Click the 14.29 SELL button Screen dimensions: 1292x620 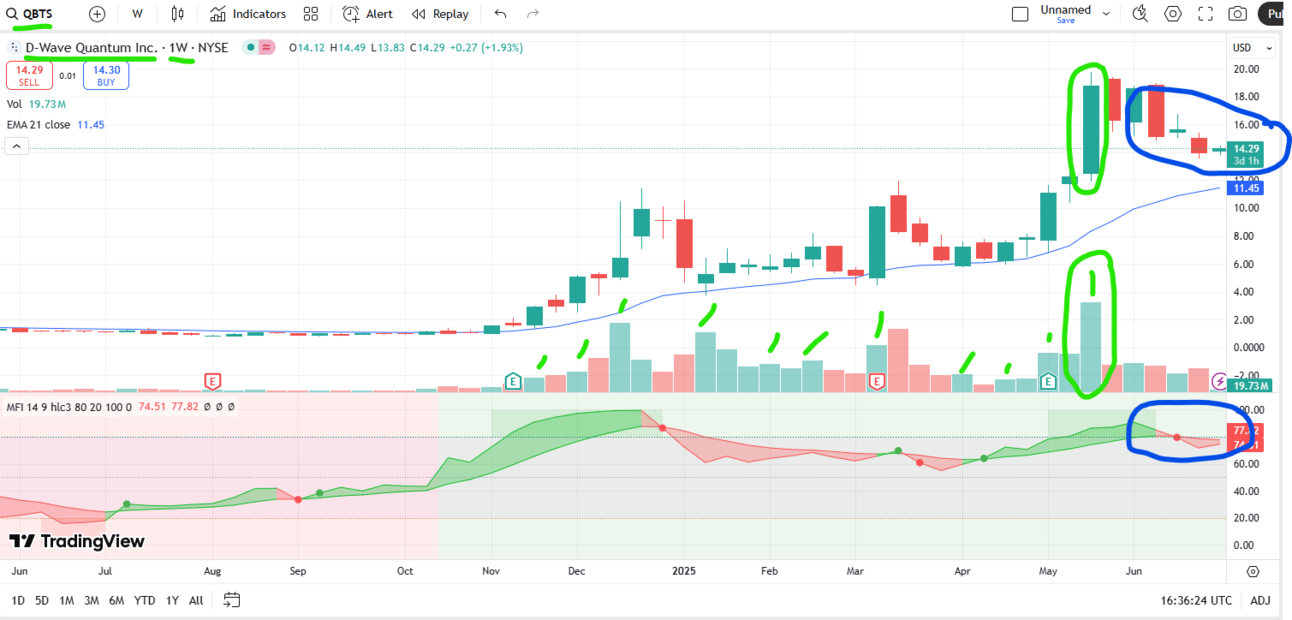click(29, 75)
